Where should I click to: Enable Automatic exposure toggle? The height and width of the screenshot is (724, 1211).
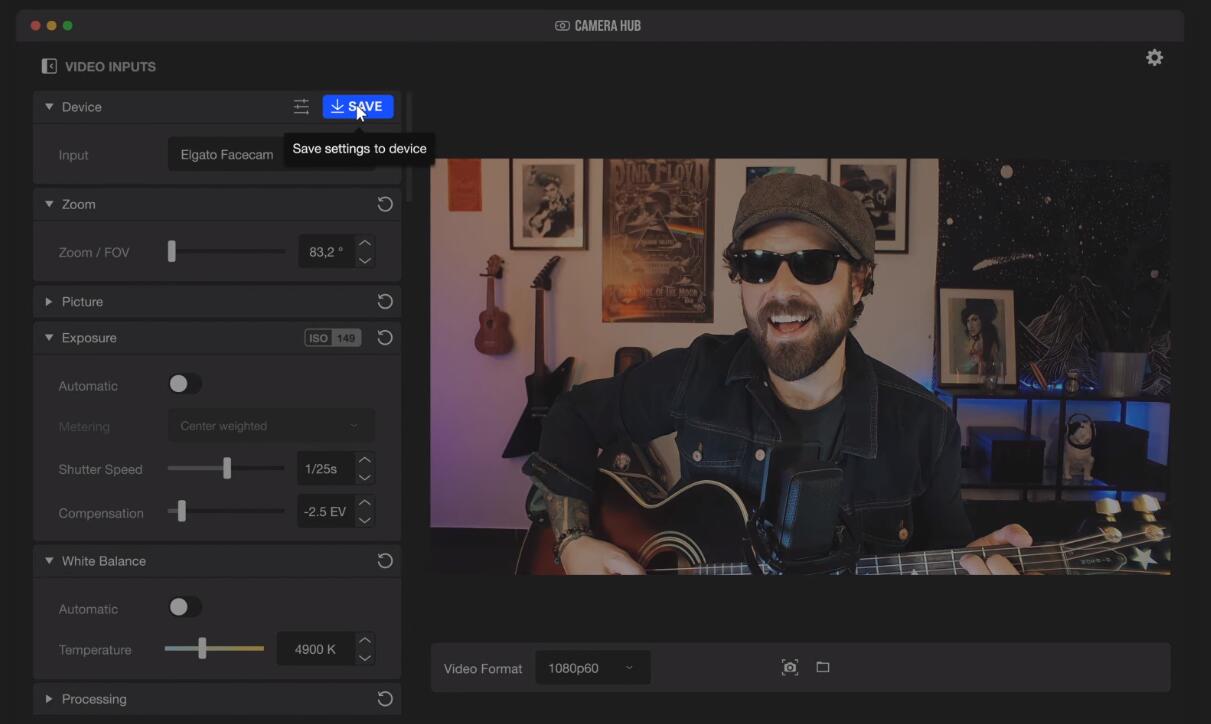(x=184, y=384)
